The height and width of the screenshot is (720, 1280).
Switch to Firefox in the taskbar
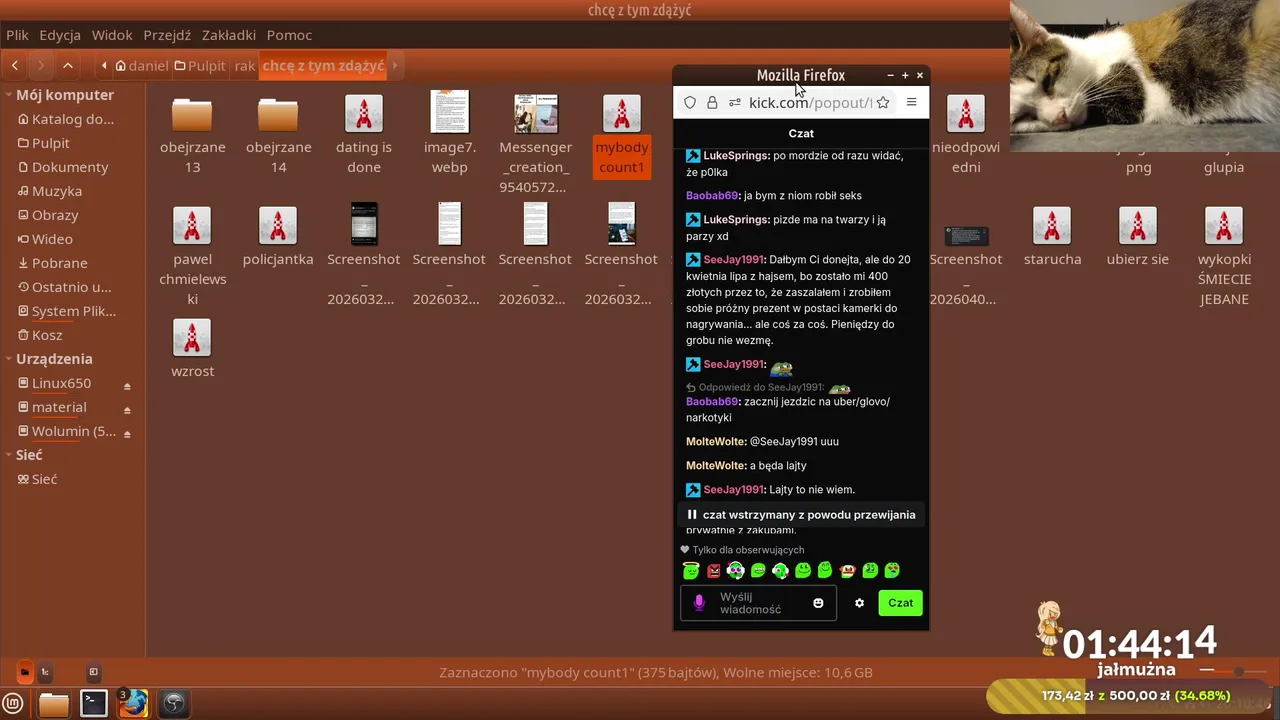point(133,704)
